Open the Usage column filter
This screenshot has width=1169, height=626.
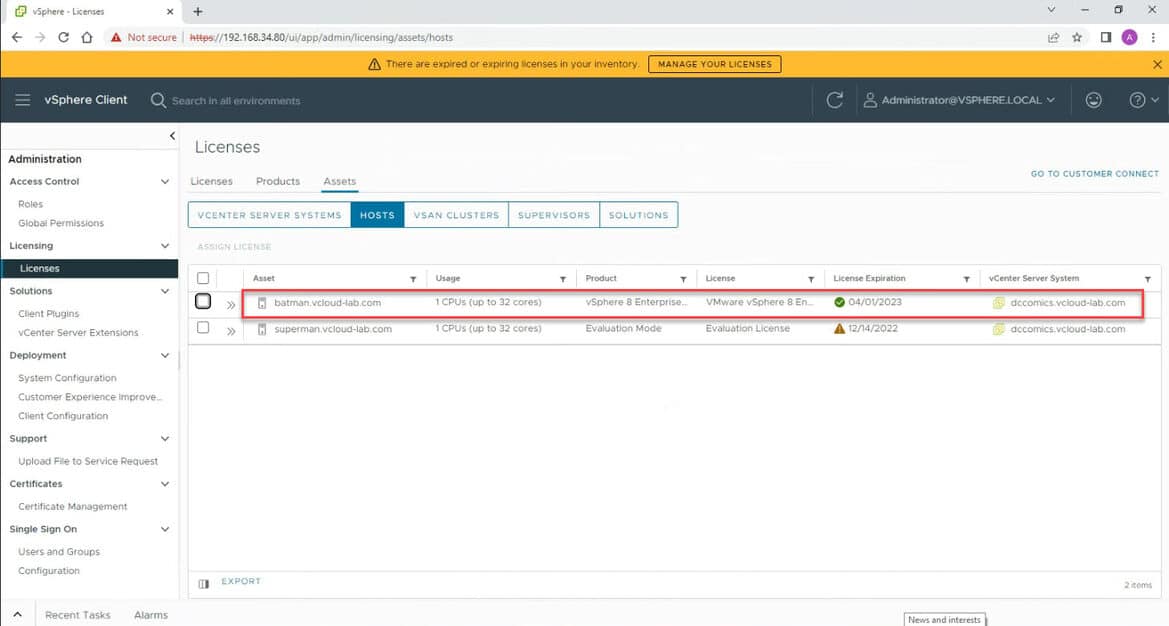(563, 279)
